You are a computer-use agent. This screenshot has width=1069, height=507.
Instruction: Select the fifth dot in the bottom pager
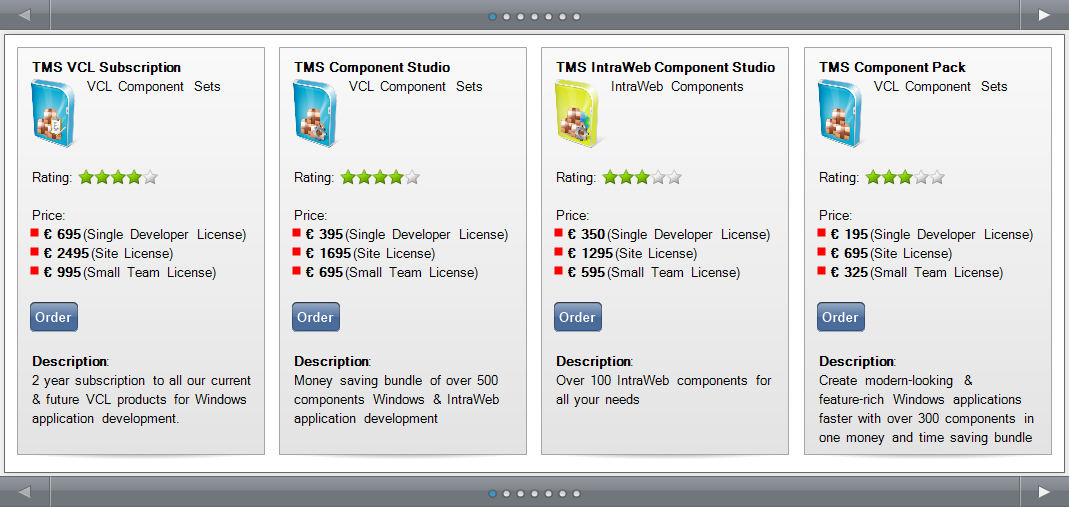pos(548,493)
